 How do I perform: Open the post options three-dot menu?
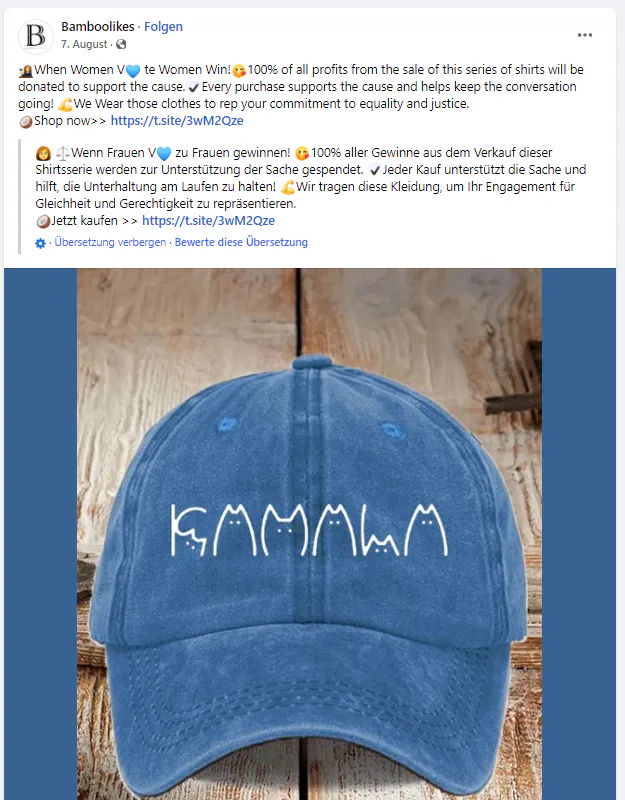tap(585, 35)
